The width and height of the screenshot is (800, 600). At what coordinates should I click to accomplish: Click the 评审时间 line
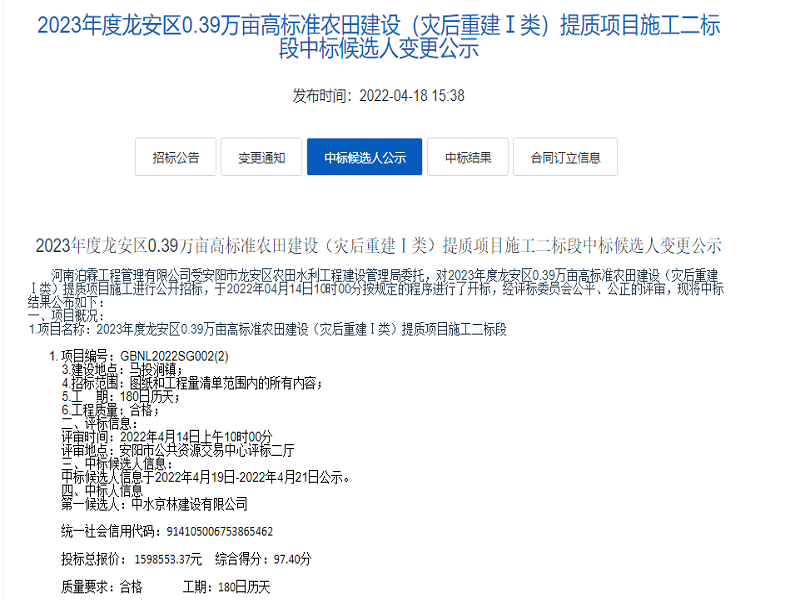(x=166, y=436)
